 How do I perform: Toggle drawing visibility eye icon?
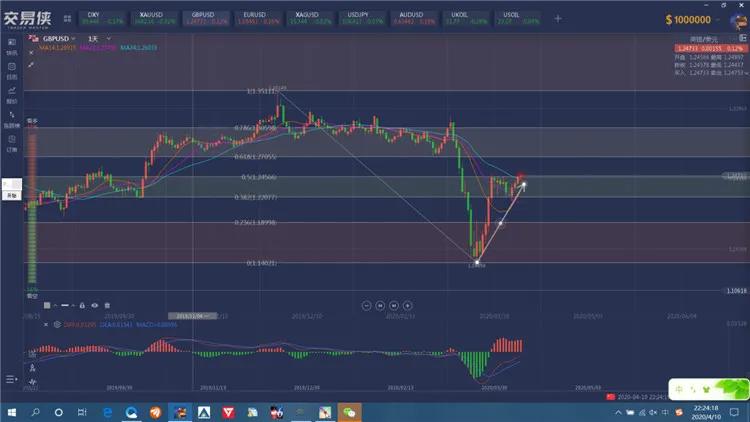pos(95,305)
